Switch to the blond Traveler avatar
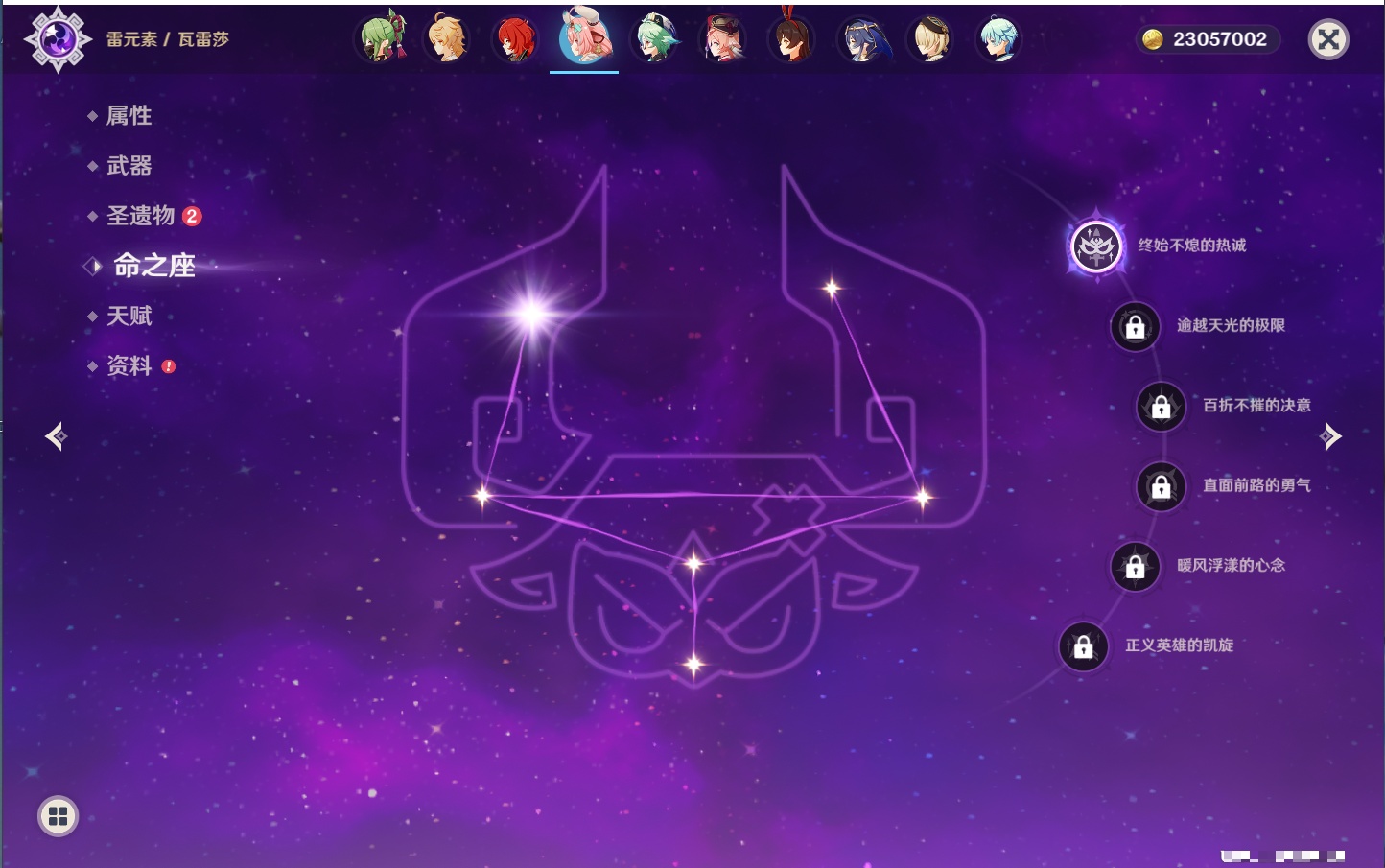Screen dimensions: 1385x868 pyautogui.click(x=448, y=38)
